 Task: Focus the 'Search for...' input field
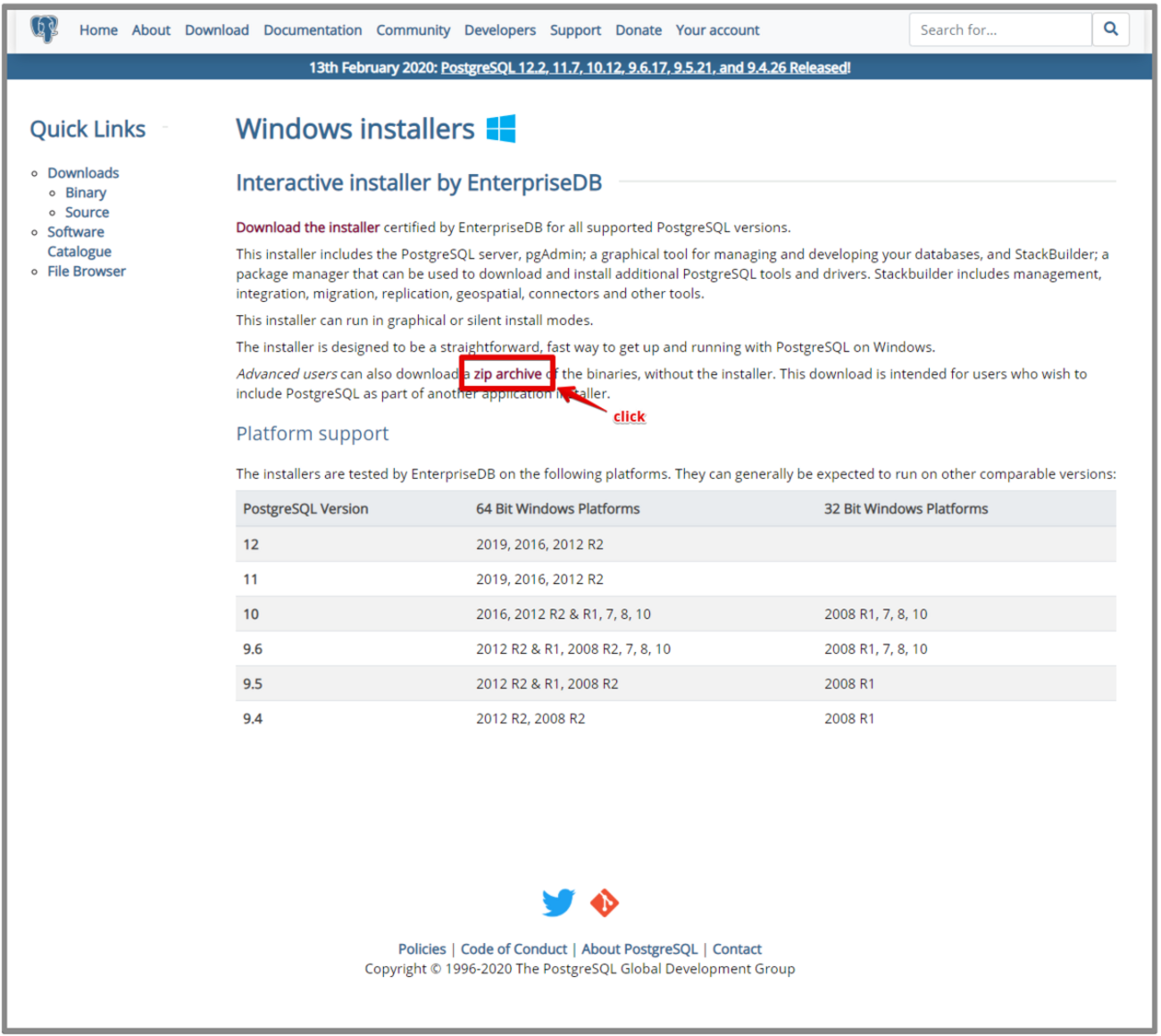click(x=1001, y=29)
